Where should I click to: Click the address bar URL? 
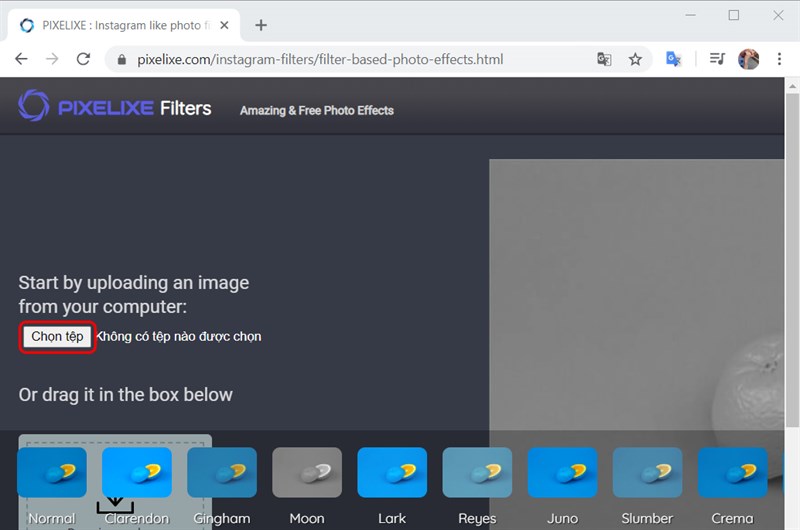[x=320, y=60]
